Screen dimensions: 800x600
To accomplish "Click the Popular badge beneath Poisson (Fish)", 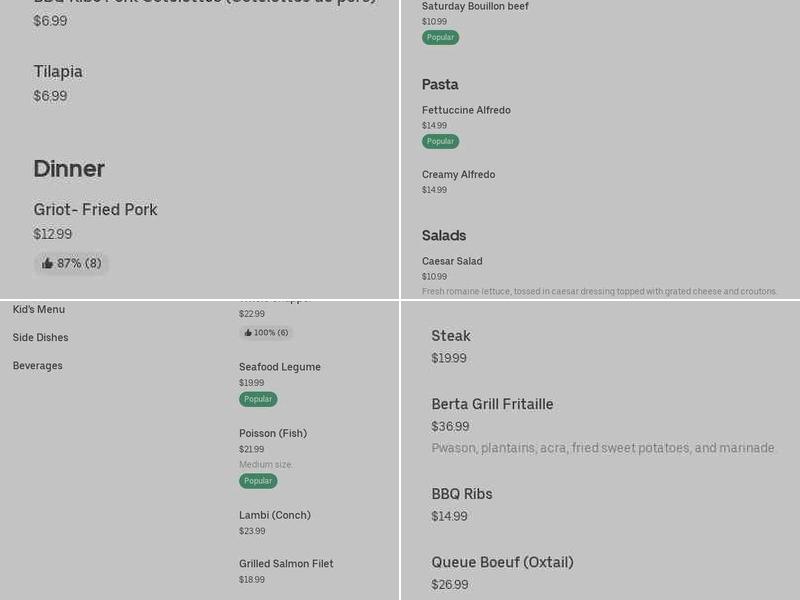I will pos(258,480).
